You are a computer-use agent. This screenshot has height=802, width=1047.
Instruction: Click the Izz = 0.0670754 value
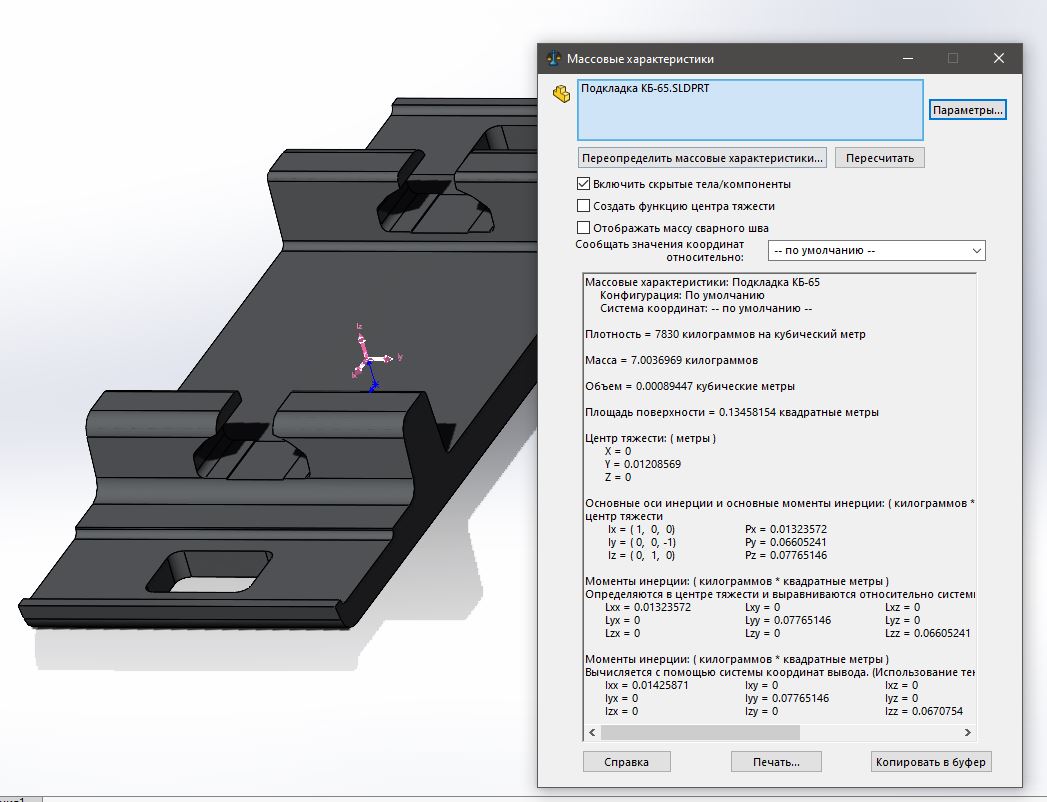[924, 711]
